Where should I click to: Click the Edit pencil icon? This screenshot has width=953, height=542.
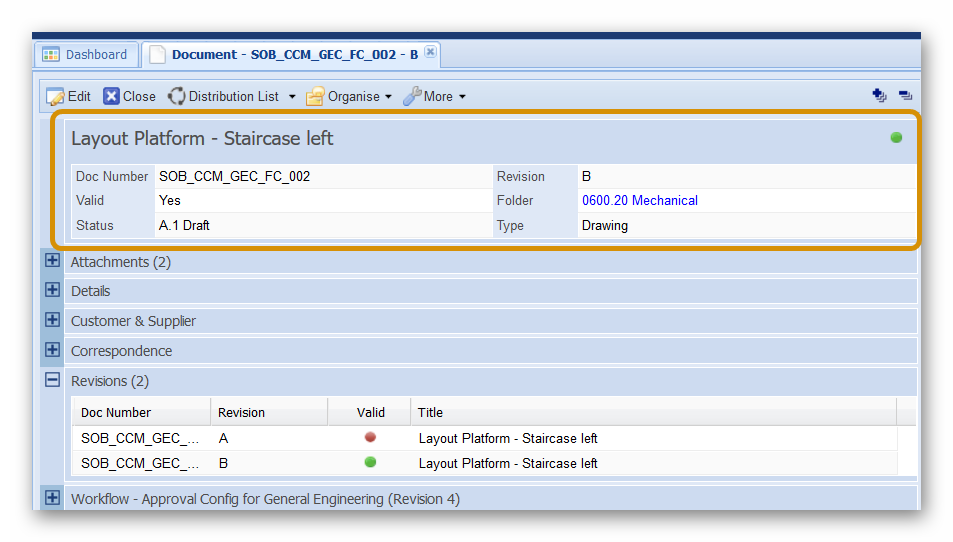[x=55, y=97]
